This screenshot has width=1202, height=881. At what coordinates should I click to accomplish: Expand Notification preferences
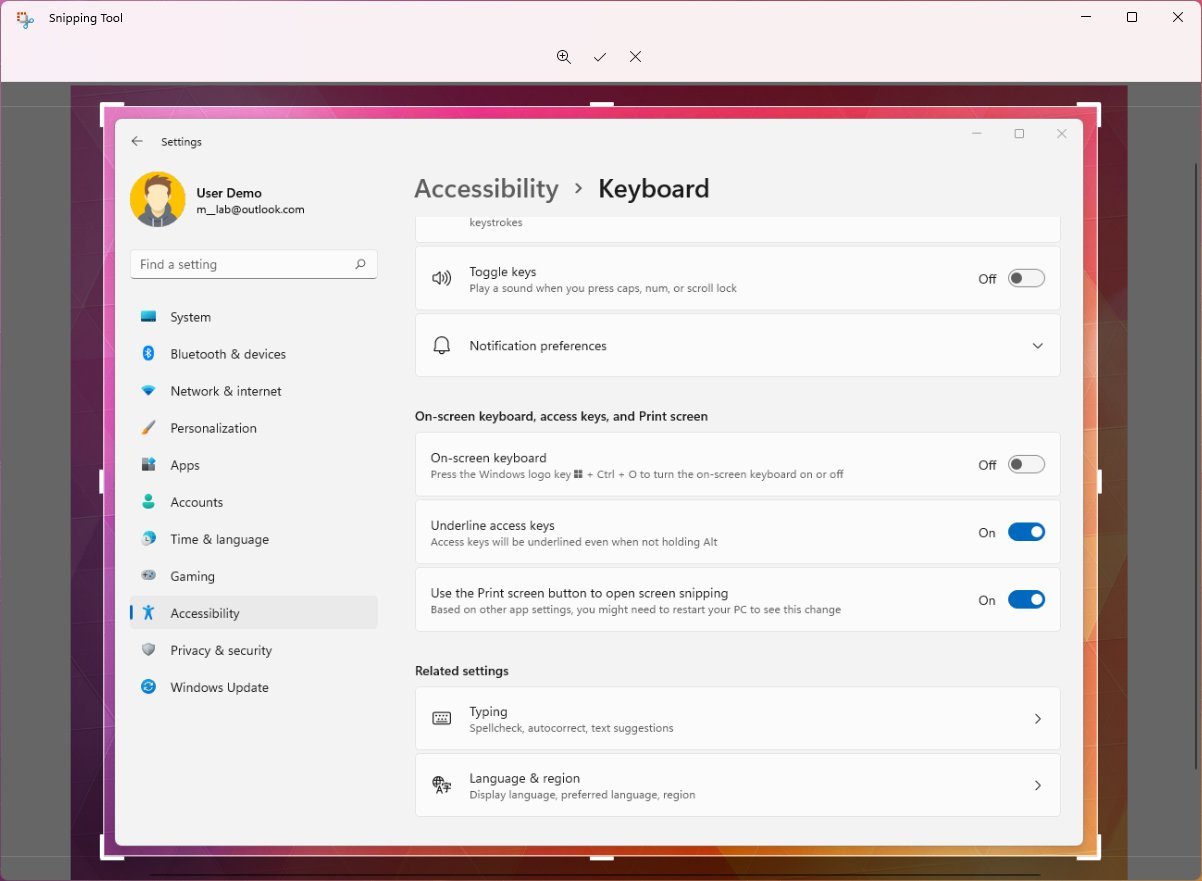[1037, 345]
